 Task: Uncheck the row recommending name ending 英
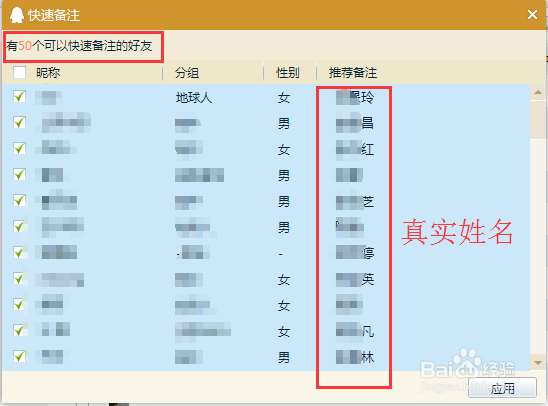pos(19,279)
